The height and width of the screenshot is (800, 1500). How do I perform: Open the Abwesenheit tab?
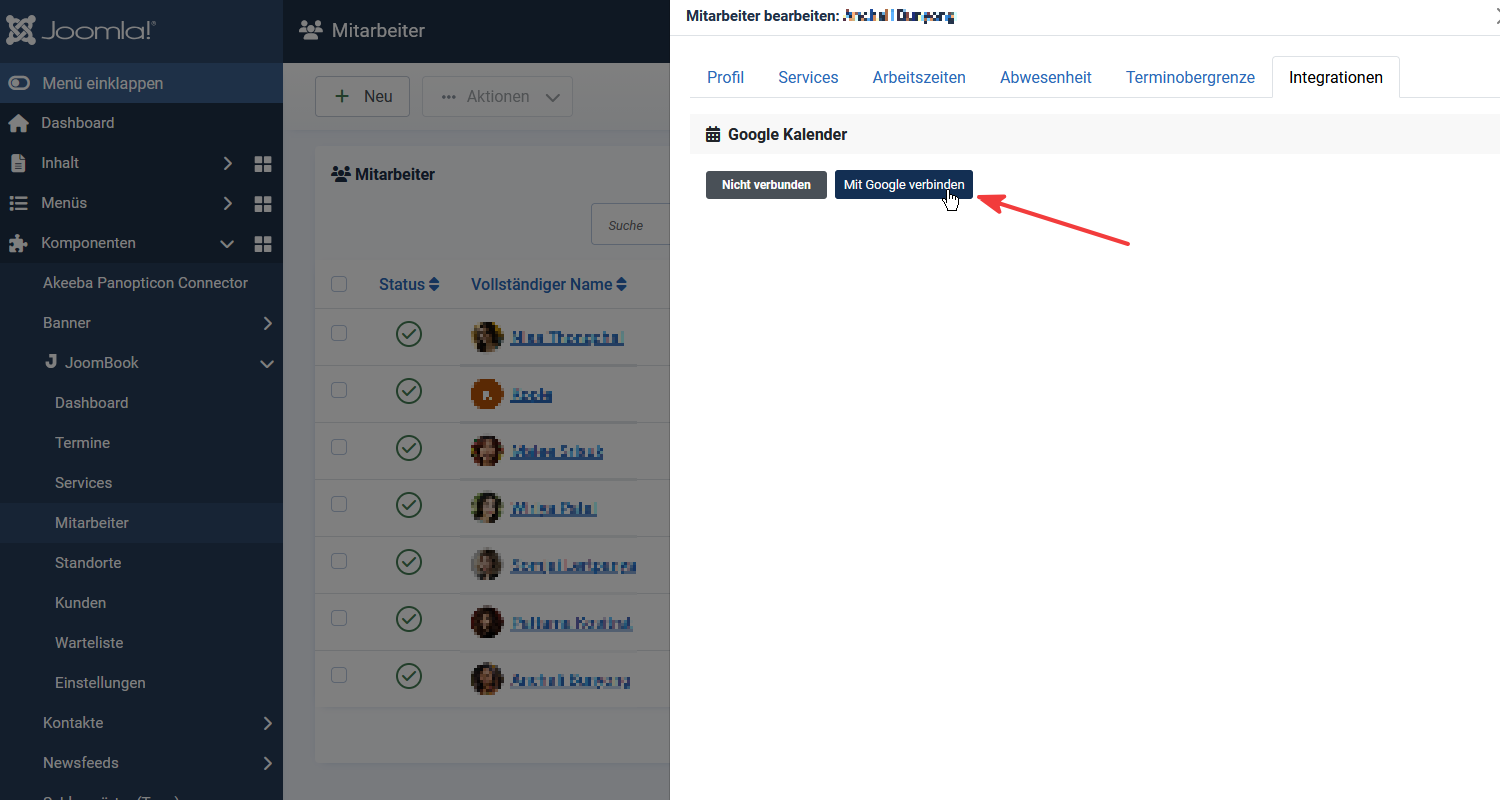tap(1046, 77)
